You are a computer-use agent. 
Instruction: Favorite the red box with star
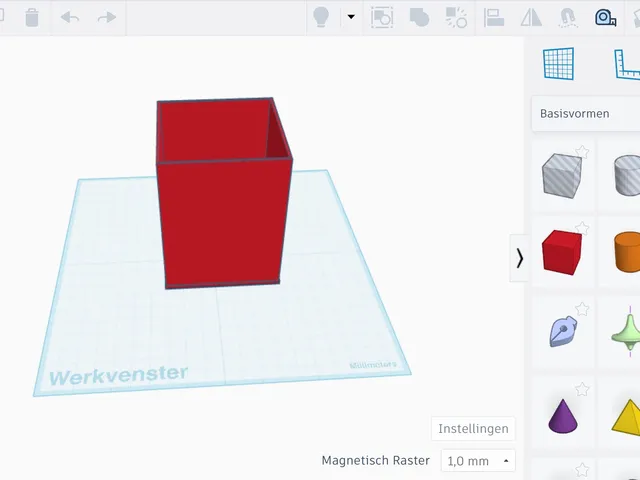pos(582,229)
